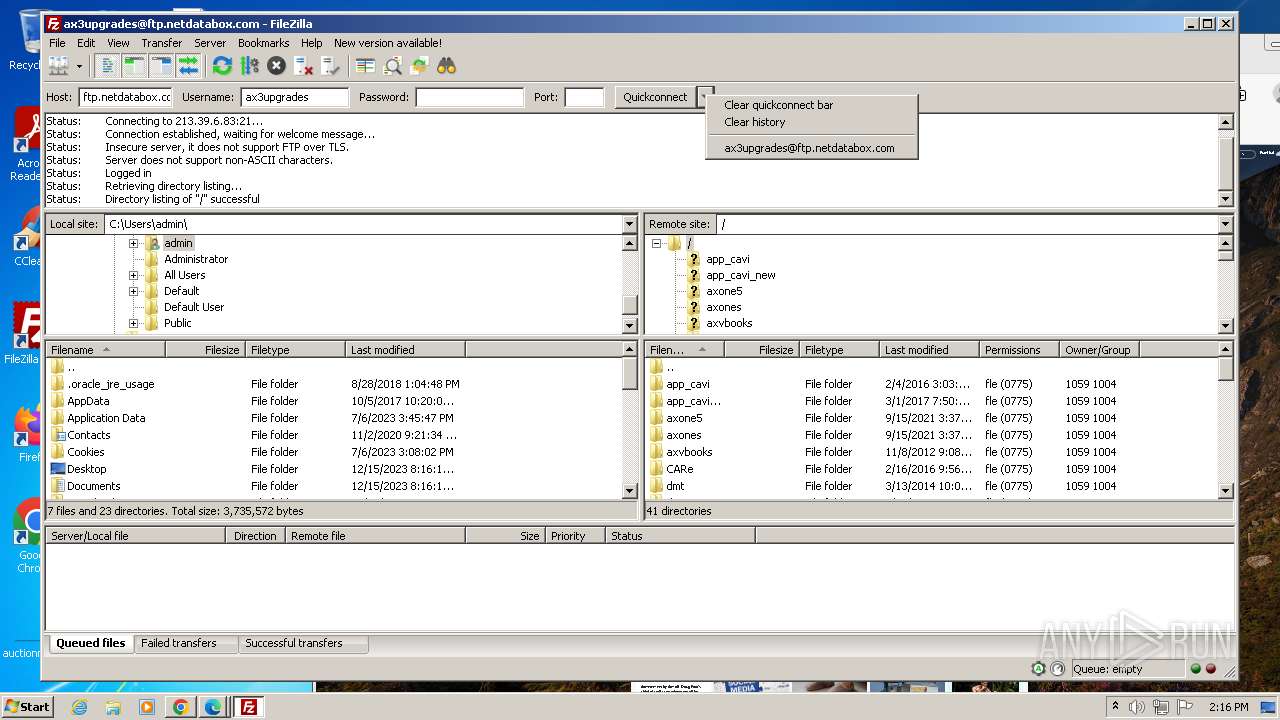
Task: Sort remote files by Permissions header
Action: tap(1019, 350)
